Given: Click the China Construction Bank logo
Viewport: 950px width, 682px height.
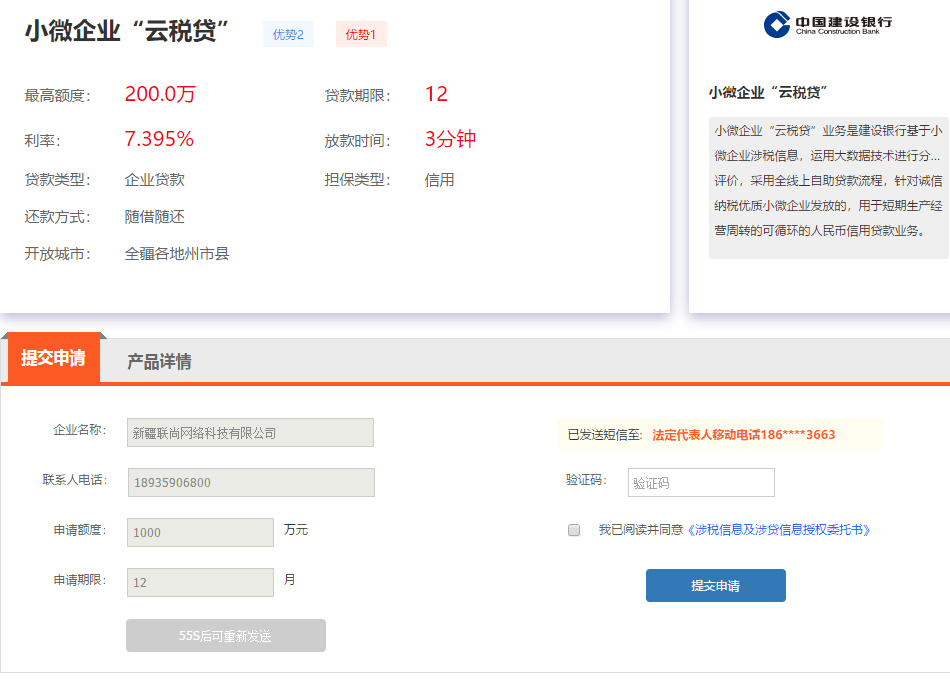Looking at the screenshot, I should point(828,24).
